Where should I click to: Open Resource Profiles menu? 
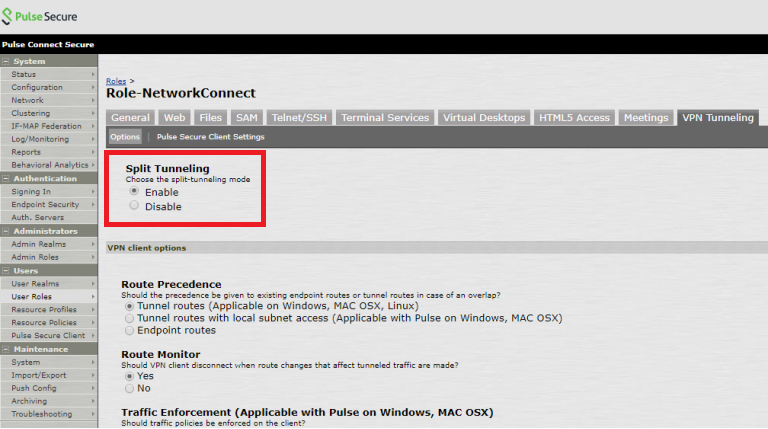tap(48, 310)
